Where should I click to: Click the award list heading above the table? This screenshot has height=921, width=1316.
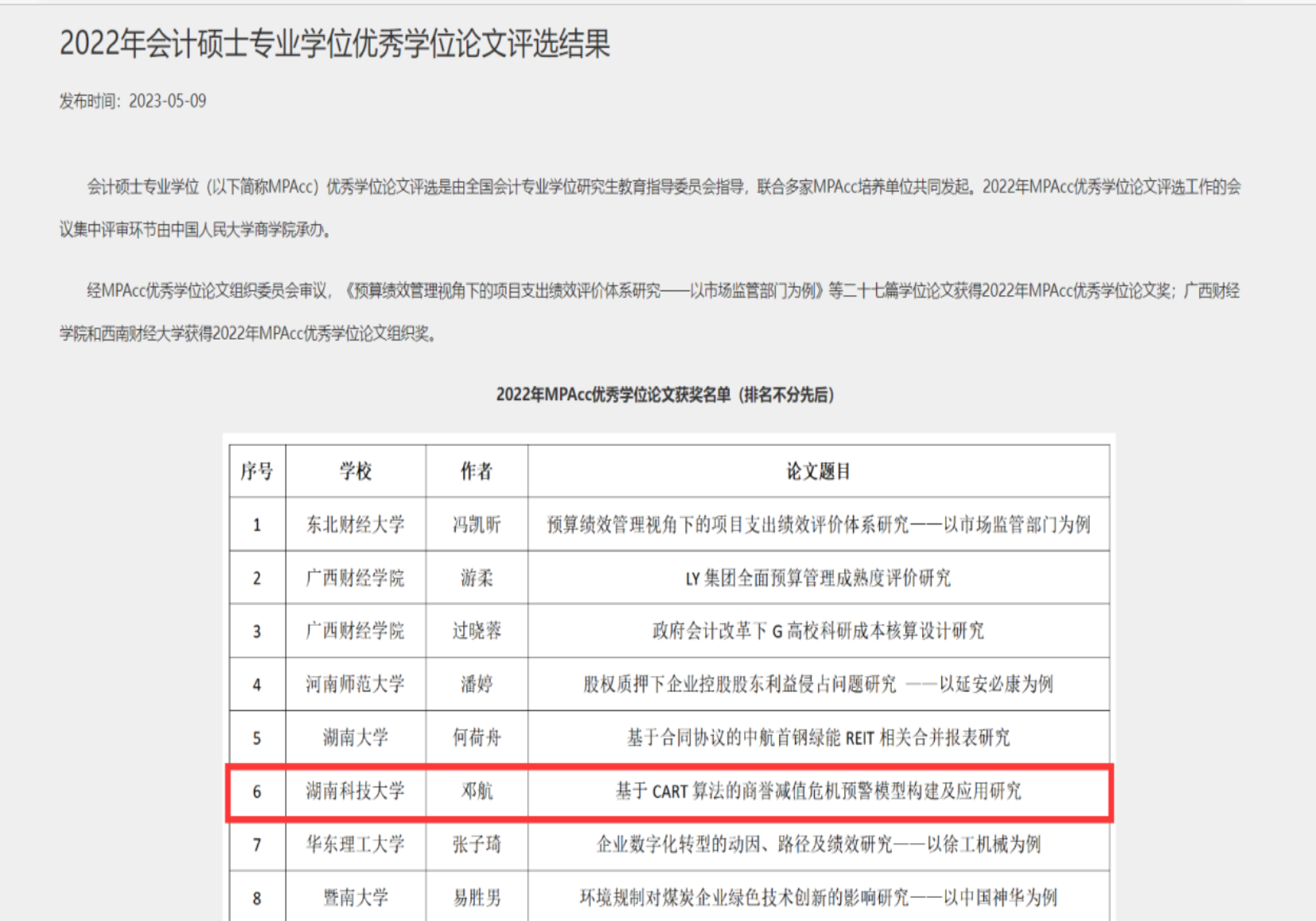pos(664,394)
